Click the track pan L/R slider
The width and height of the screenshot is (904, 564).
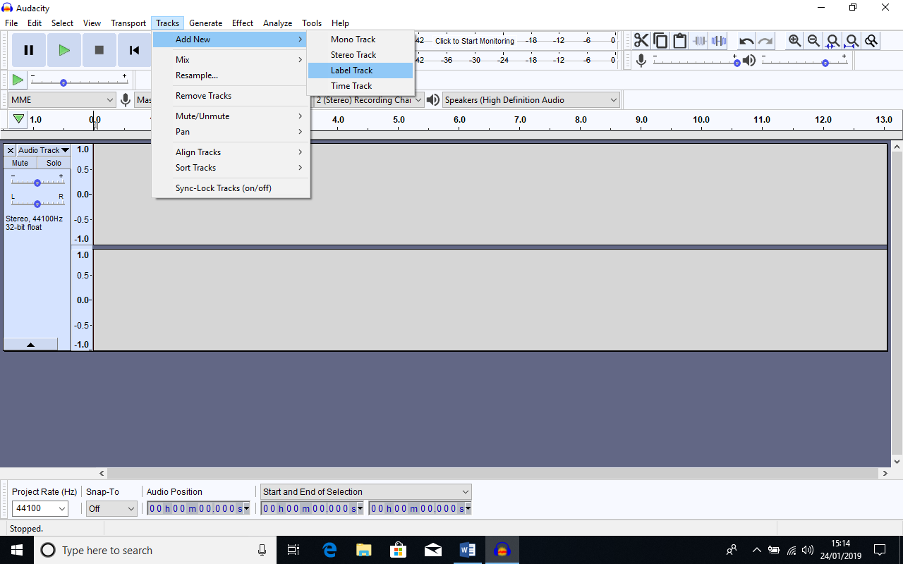point(37,203)
